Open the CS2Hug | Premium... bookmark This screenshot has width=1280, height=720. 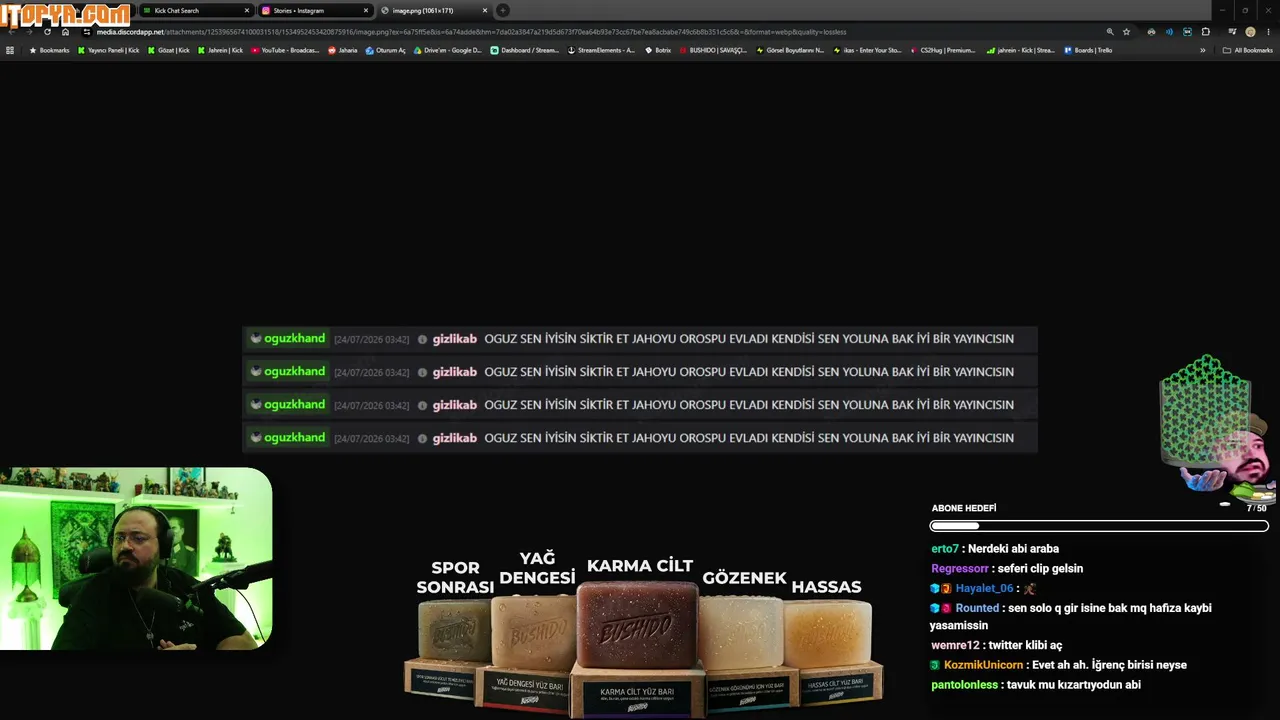click(942, 50)
